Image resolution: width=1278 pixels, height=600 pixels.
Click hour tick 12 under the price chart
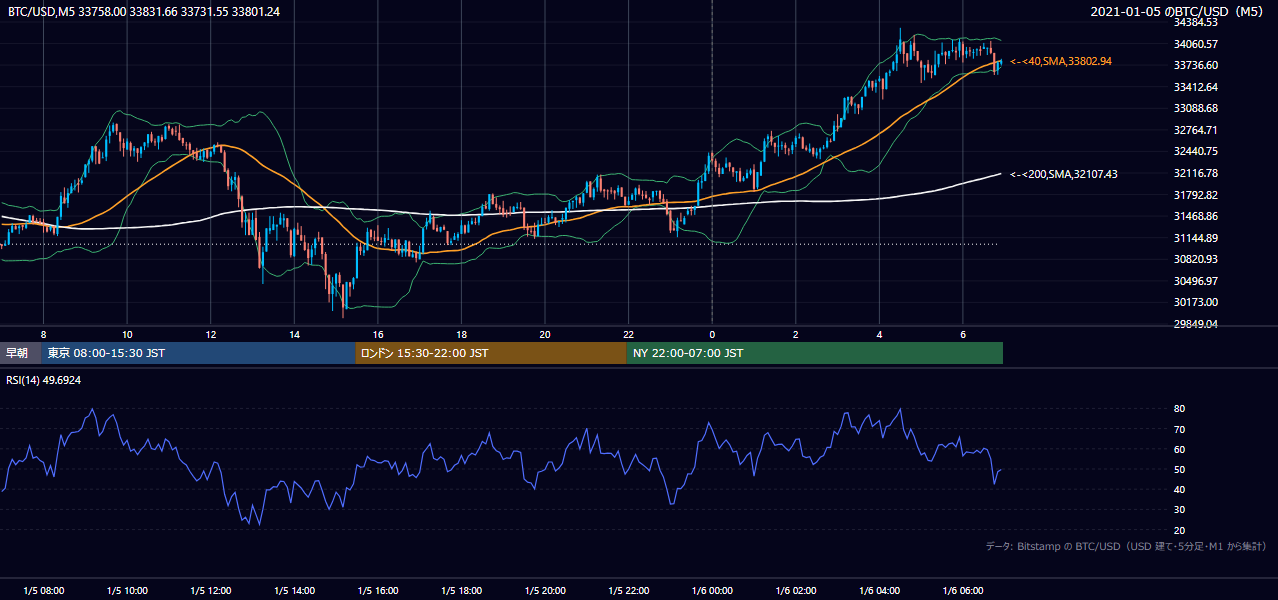(211, 334)
